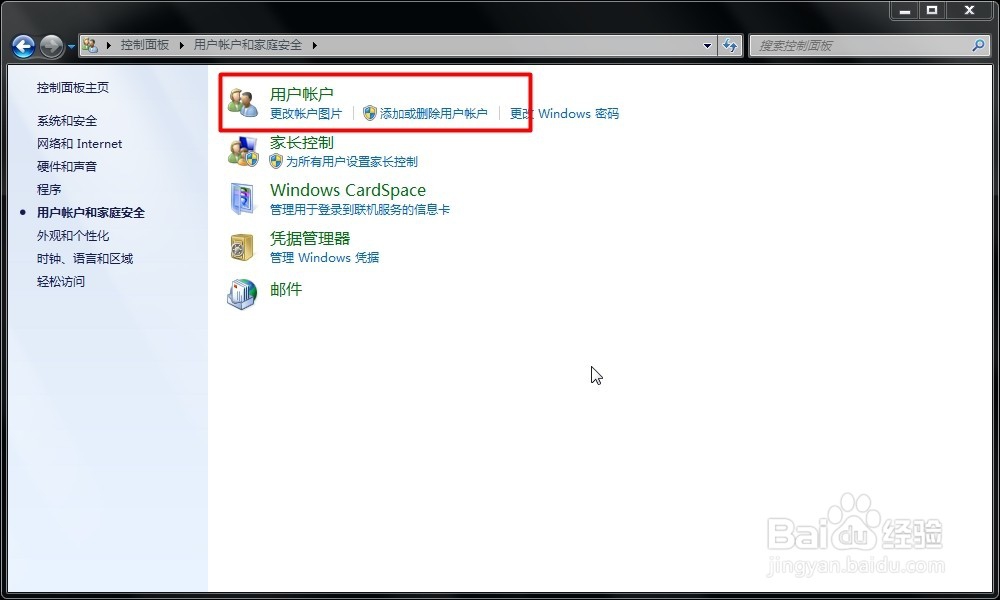Image resolution: width=1000 pixels, height=600 pixels.
Task: Open 凭据管理器 heading link
Action: point(310,238)
